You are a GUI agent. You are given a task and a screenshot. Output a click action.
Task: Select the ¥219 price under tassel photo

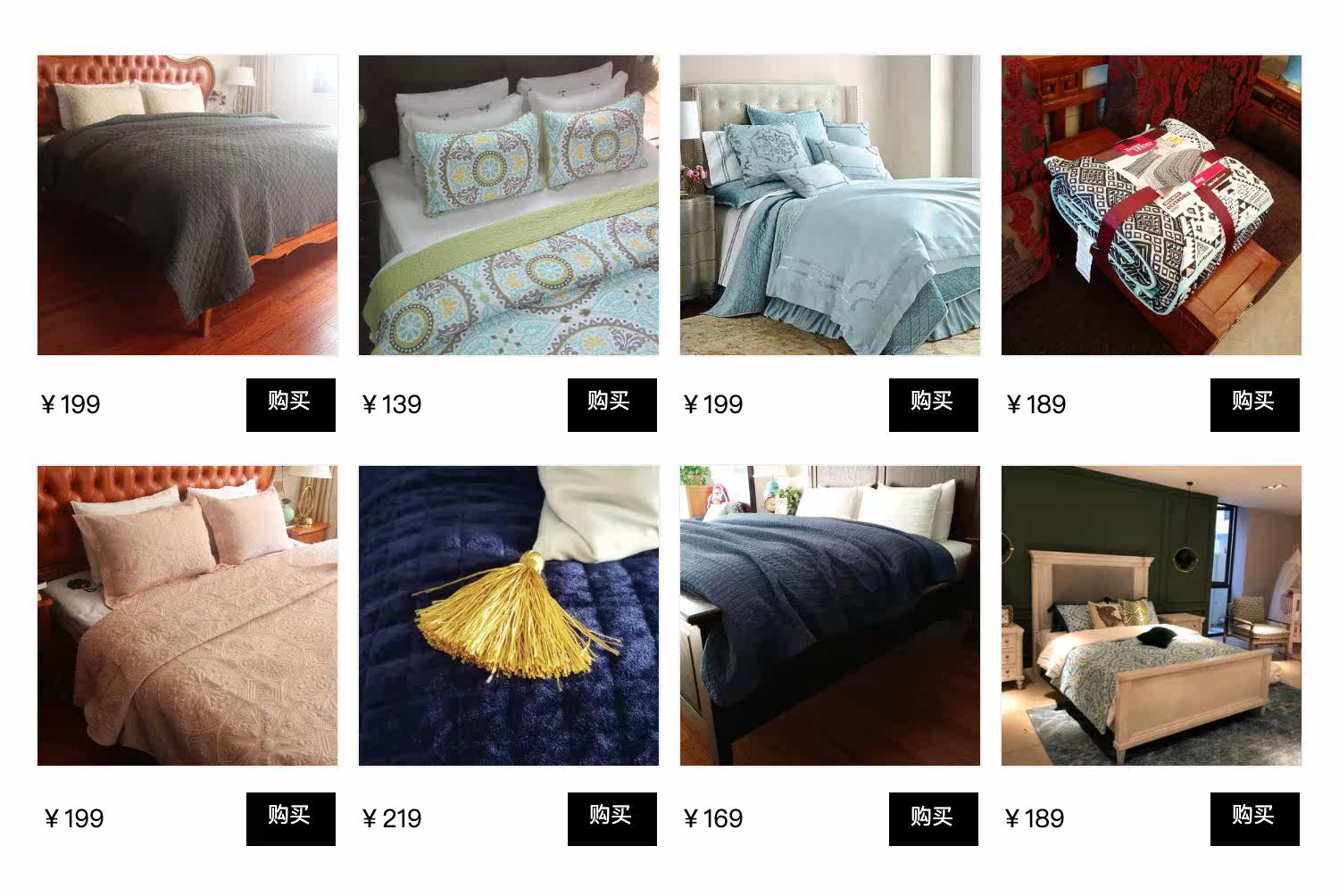pyautogui.click(x=392, y=819)
